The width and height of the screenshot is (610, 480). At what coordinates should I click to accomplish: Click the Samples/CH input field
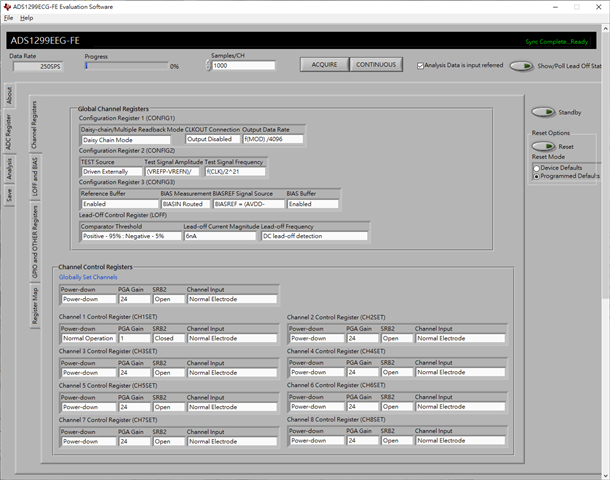[x=244, y=65]
